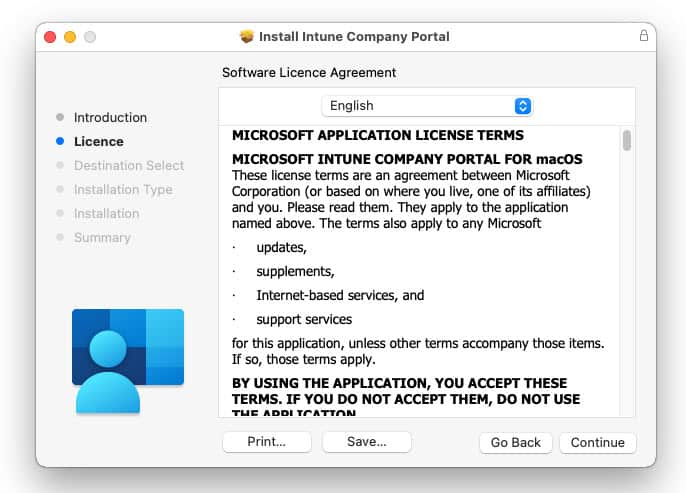
Task: Click the licence text scrollbar thumb
Action: click(627, 140)
